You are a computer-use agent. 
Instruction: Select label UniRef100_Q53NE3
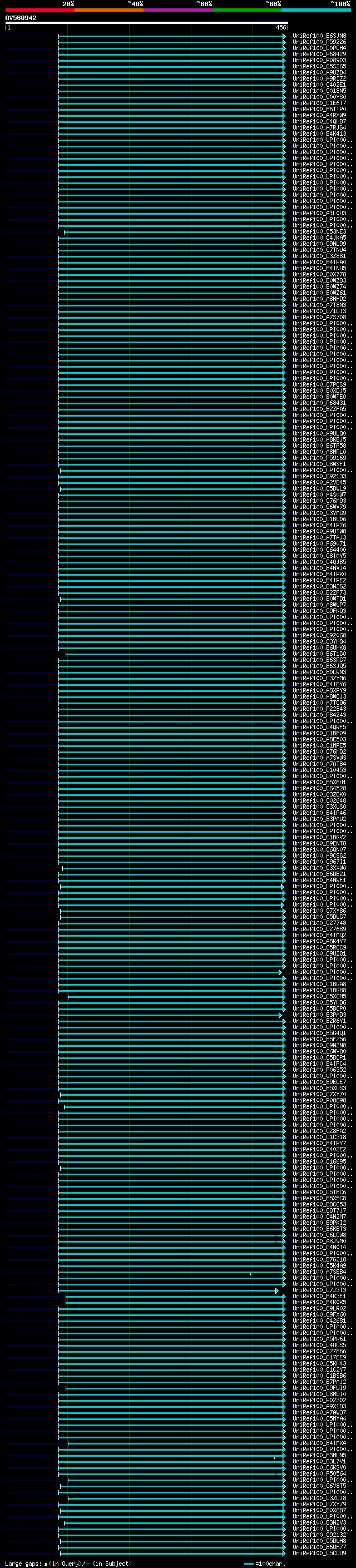[319, 232]
